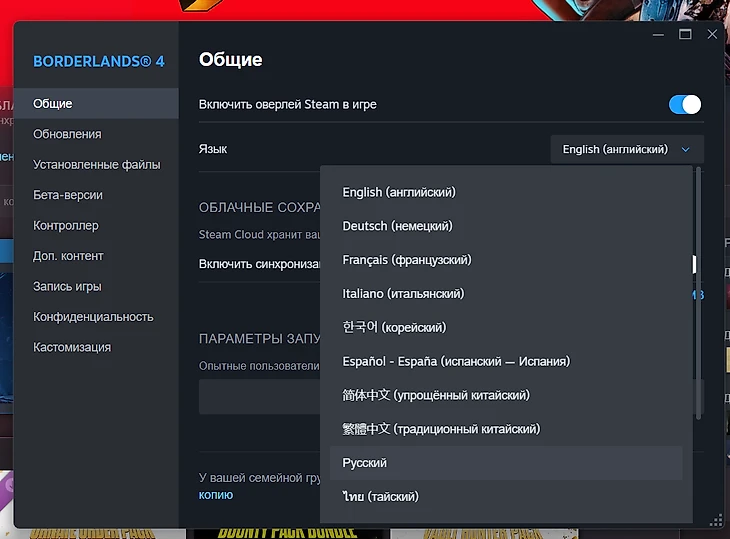Viewport: 730px width, 539px height.
Task: Choose the Korean 한국어 (корейский) option
Action: tap(394, 328)
